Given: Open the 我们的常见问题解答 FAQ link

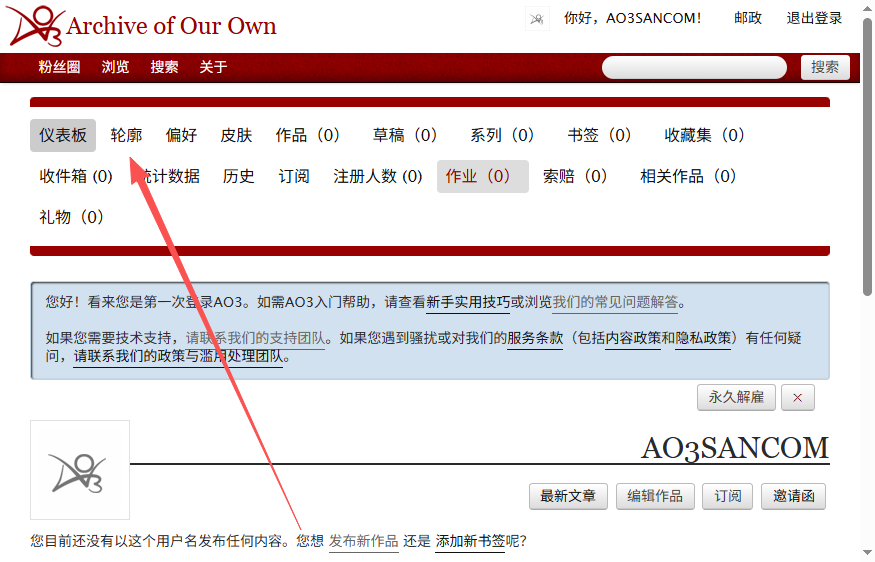Looking at the screenshot, I should [x=616, y=302].
